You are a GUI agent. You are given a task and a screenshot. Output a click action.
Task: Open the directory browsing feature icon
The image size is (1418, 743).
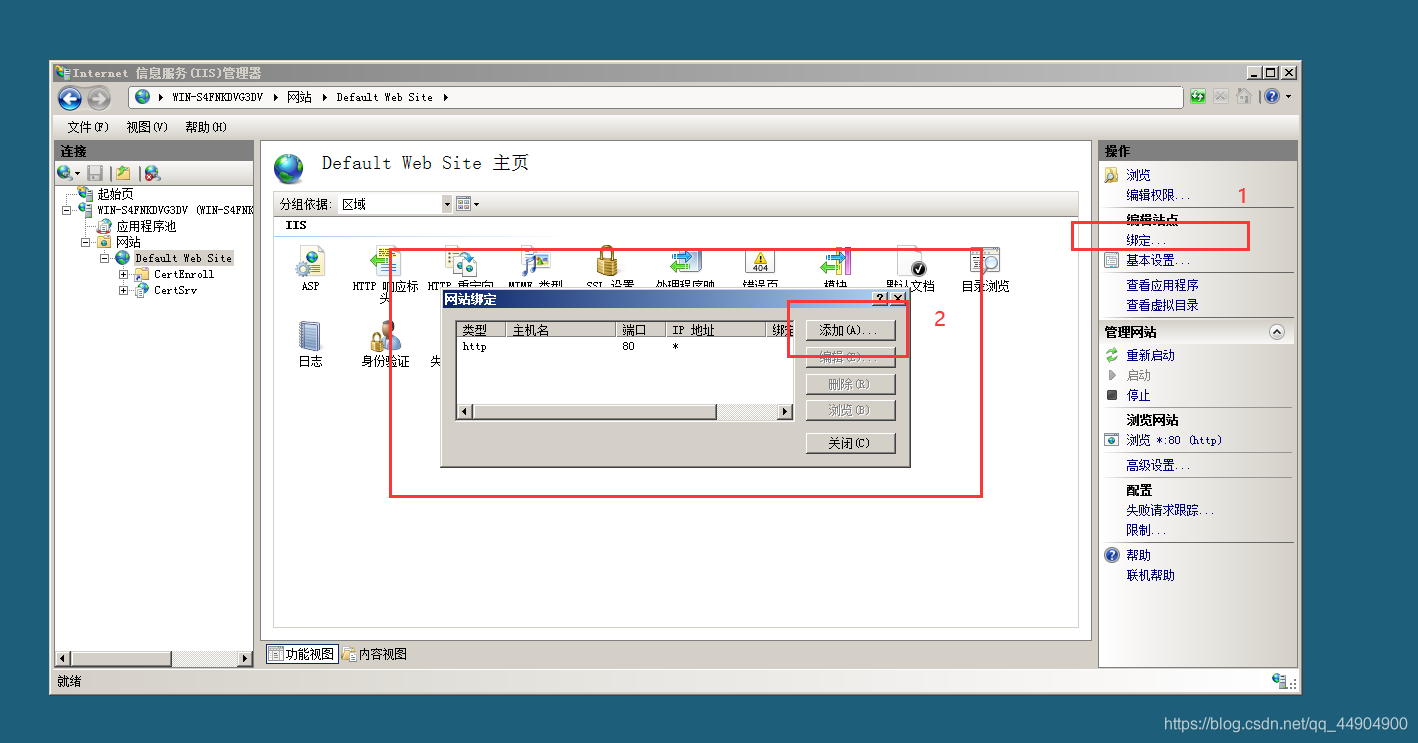click(985, 262)
